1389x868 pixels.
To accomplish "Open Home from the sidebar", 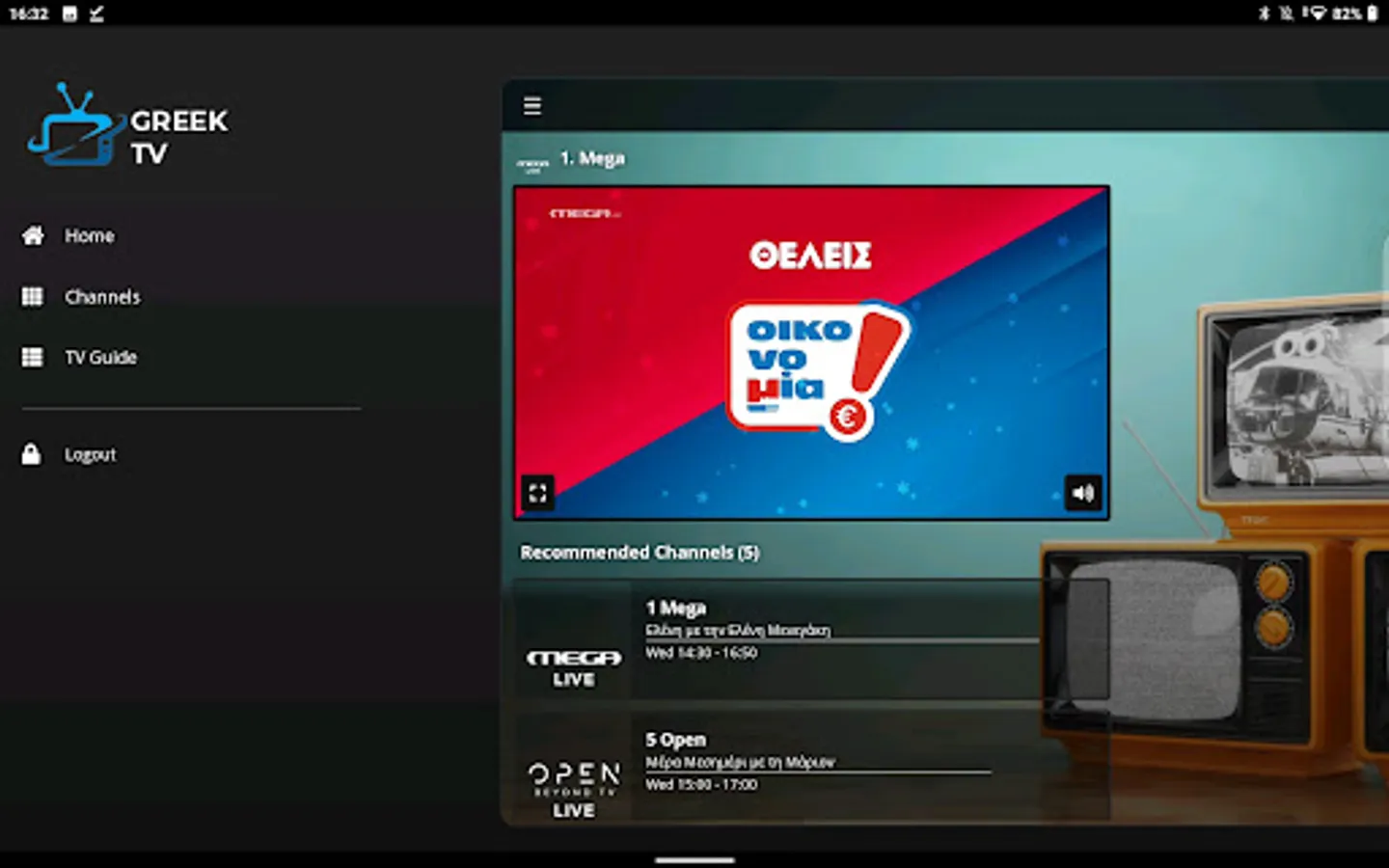I will point(89,236).
